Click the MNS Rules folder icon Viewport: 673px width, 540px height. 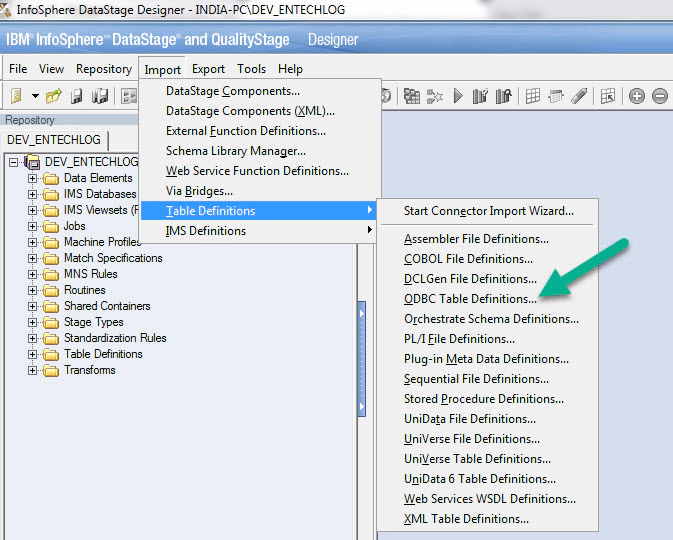pyautogui.click(x=51, y=274)
